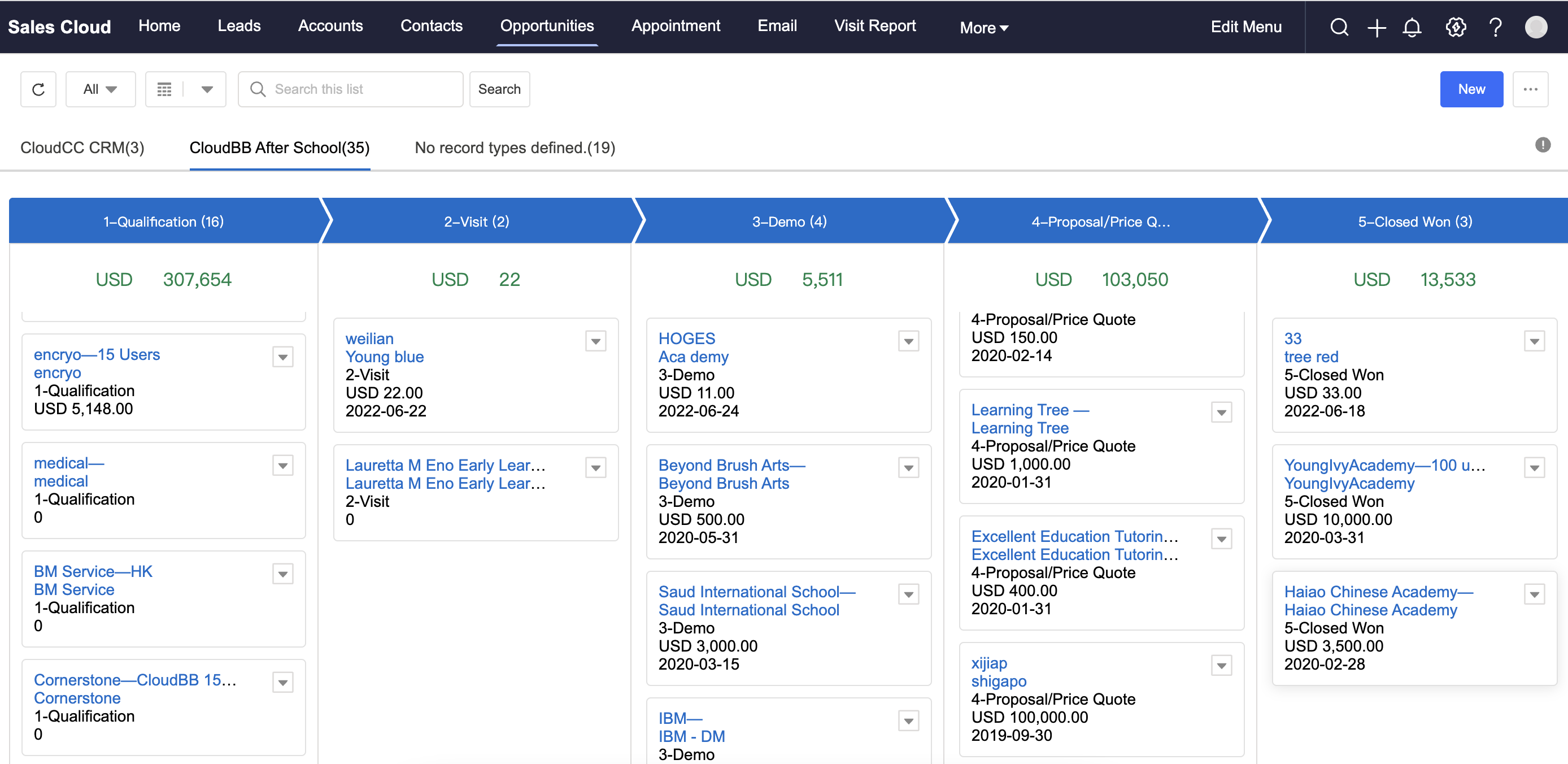Click the refresh list icon

pos(38,89)
